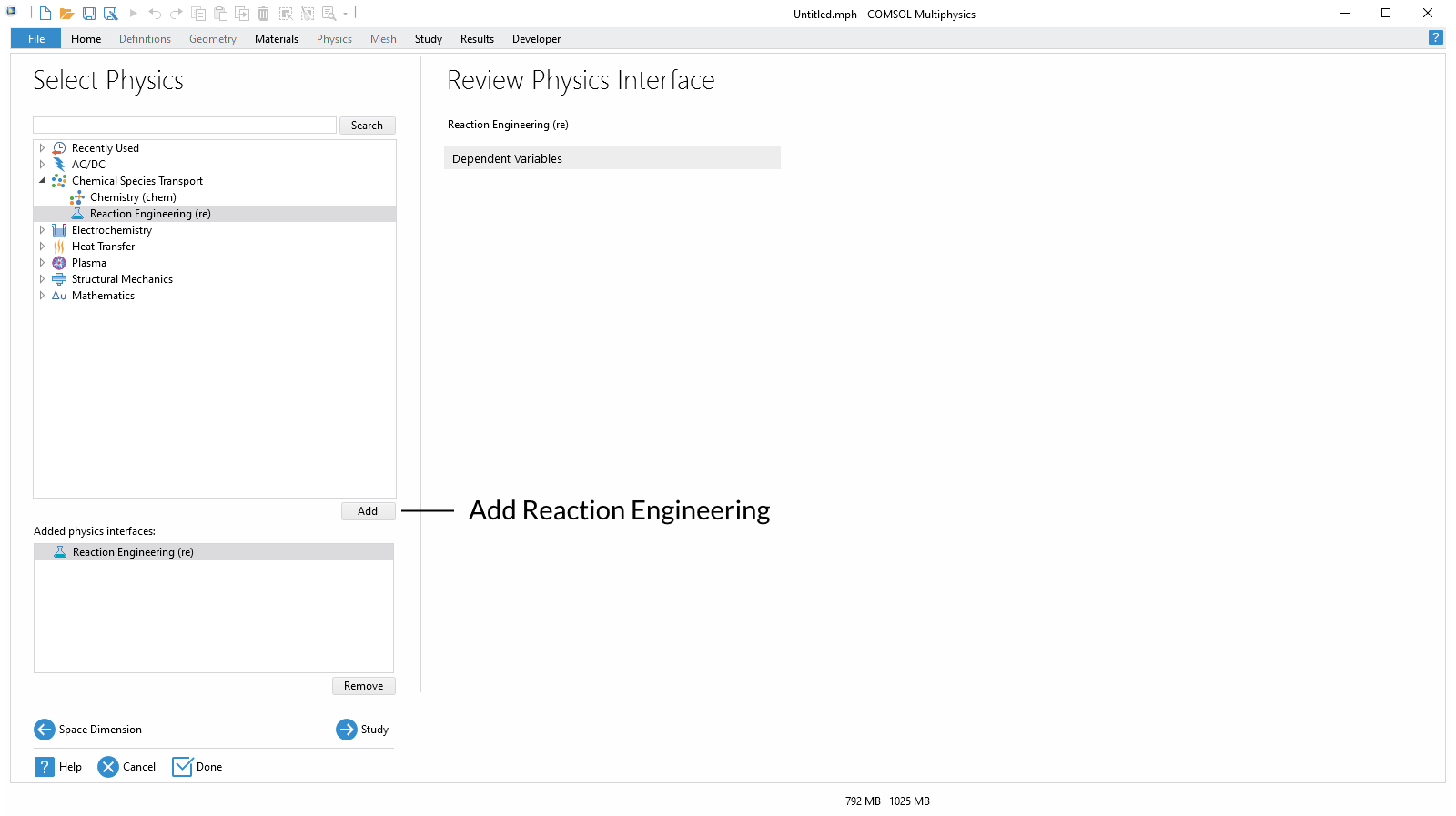Viewport: 1456px width, 816px height.
Task: Click the grayed Run play icon
Action: click(x=133, y=14)
